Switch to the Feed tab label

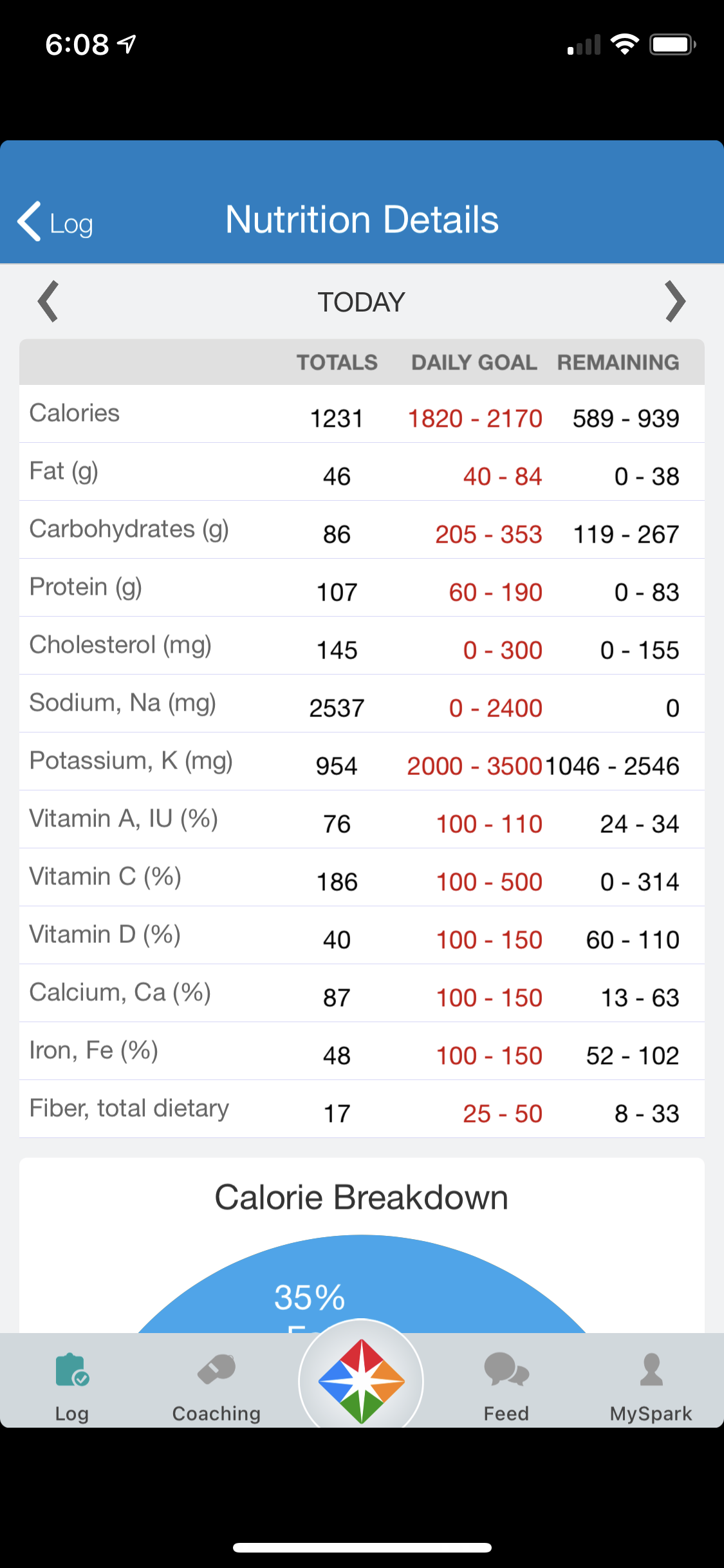tap(506, 1413)
